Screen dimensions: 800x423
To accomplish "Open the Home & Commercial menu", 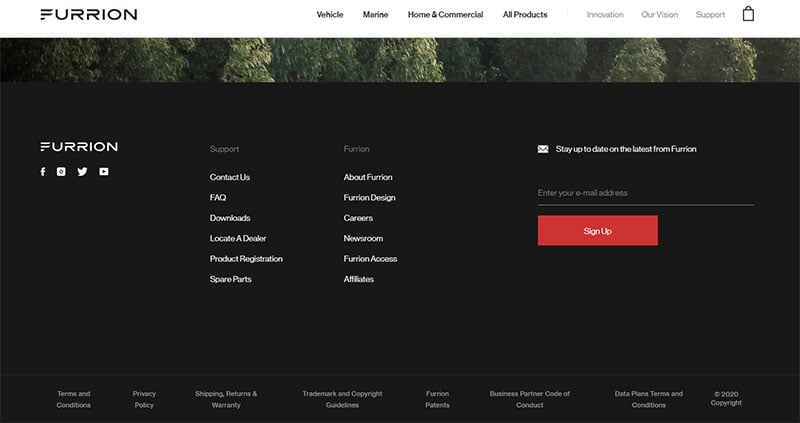I will coord(445,15).
